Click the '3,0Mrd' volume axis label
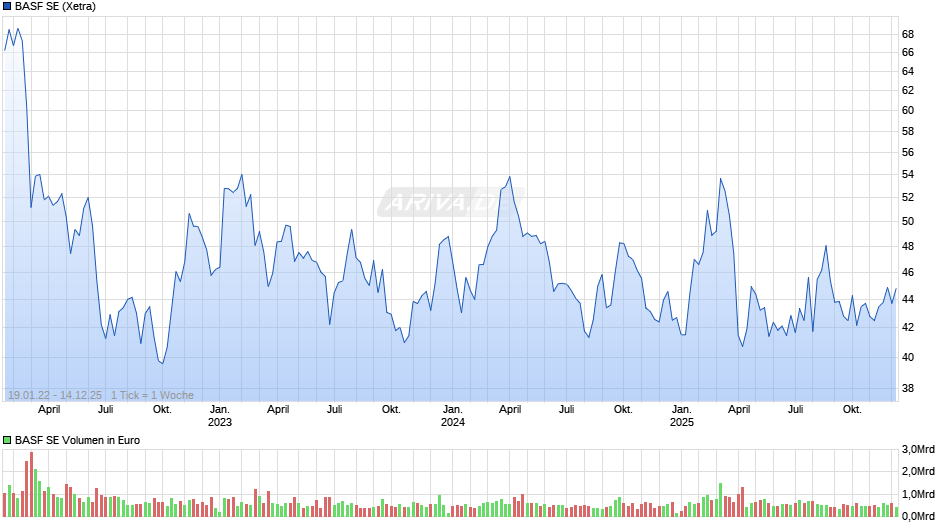The width and height of the screenshot is (940, 526). (x=918, y=450)
